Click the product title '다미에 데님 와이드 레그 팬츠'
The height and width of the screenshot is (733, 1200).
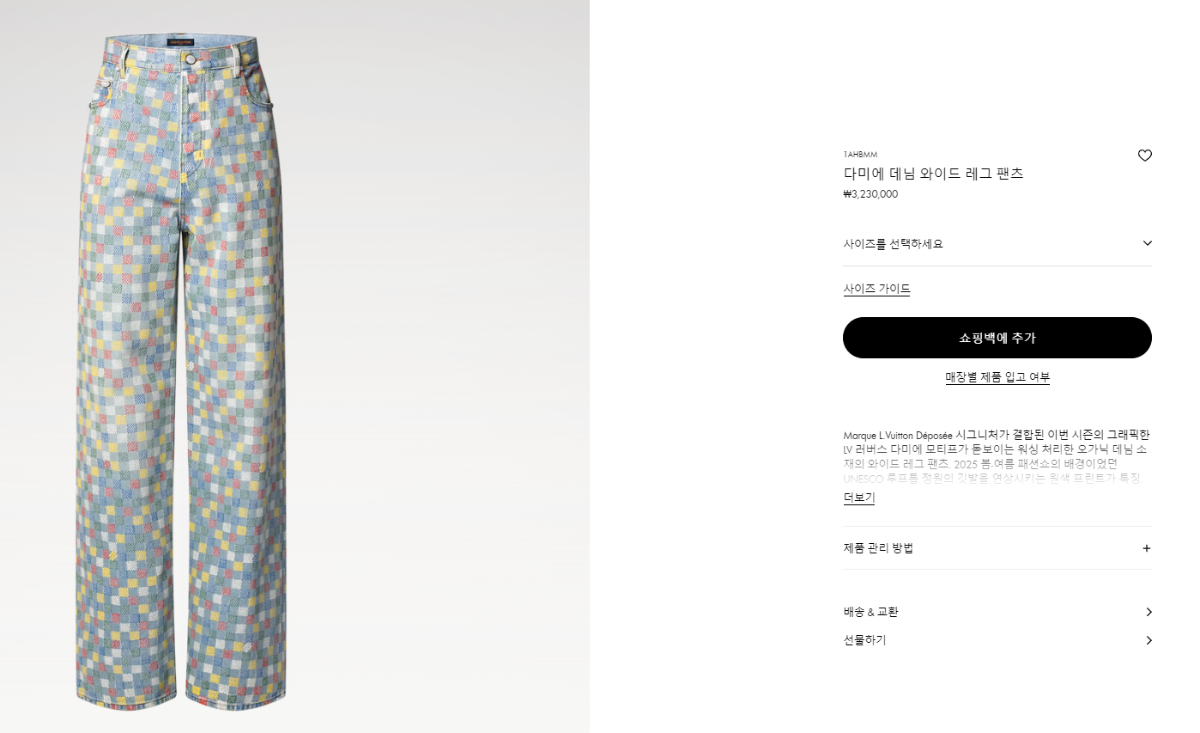coord(933,173)
